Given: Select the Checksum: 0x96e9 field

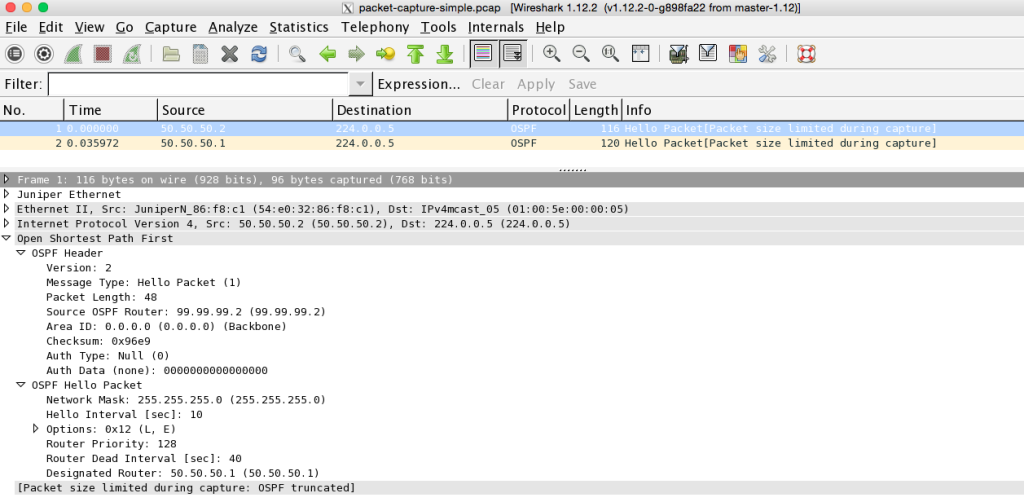Looking at the screenshot, I should (99, 341).
